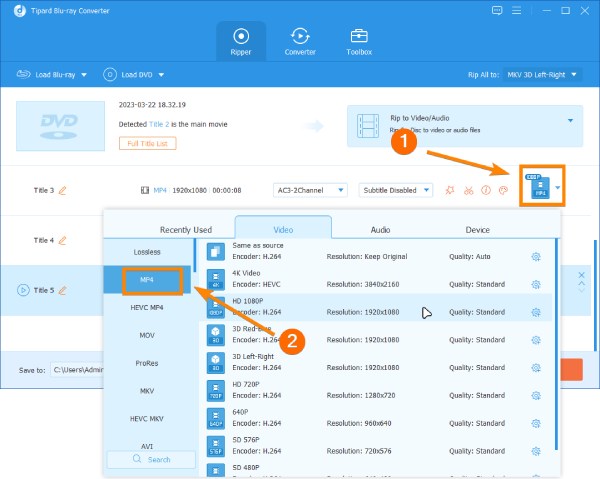Open the Toolbox tab
The image size is (600, 479).
coord(359,41)
